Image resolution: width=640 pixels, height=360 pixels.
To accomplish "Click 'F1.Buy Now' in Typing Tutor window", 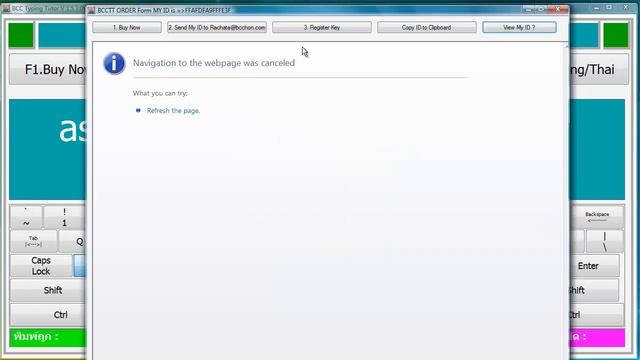I will (x=48, y=69).
